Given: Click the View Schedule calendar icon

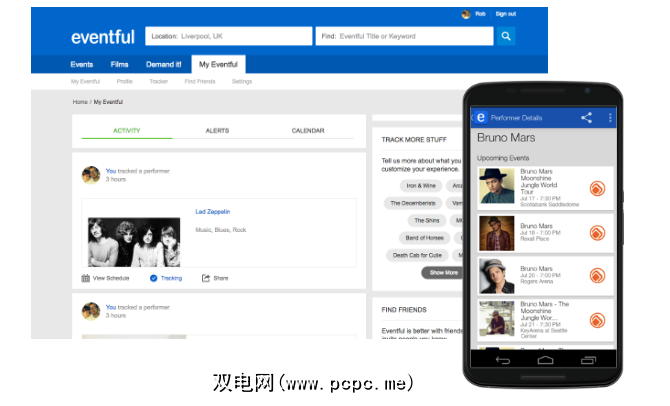Looking at the screenshot, I should [x=85, y=278].
